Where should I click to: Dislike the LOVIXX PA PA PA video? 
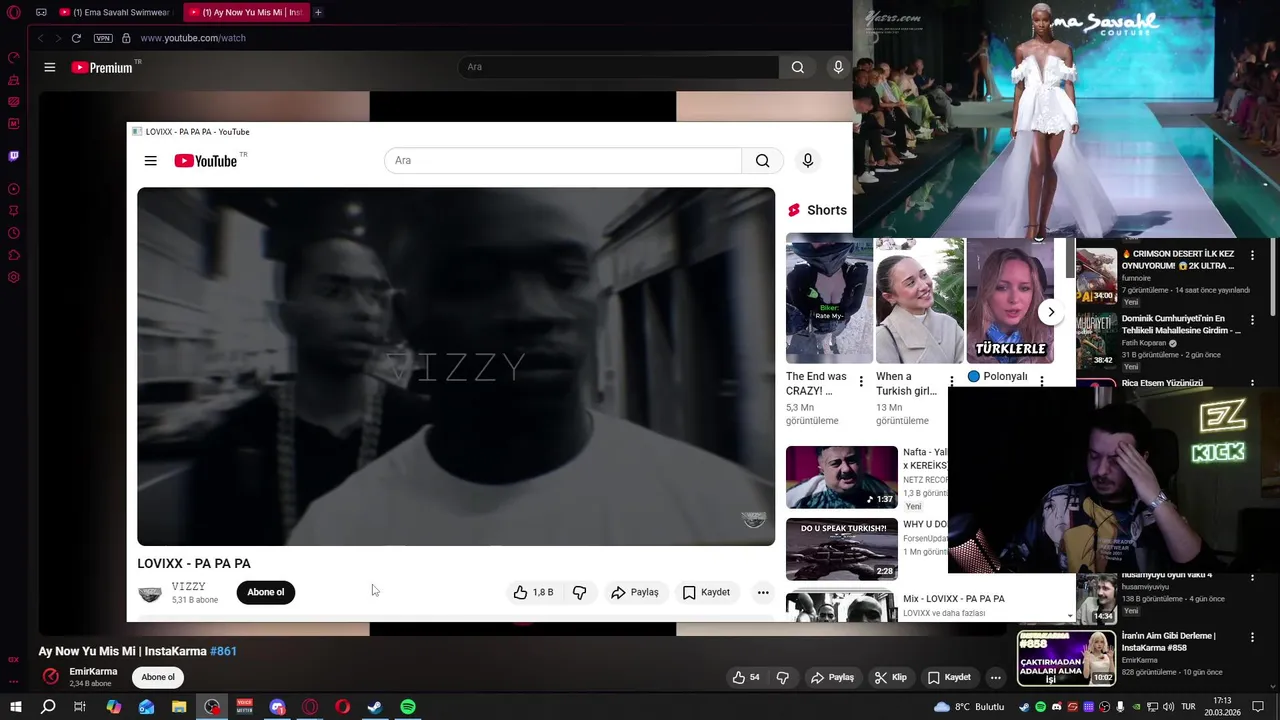pyautogui.click(x=580, y=593)
